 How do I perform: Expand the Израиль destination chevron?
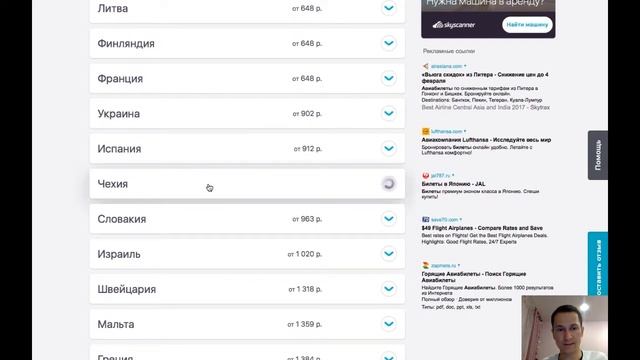tap(389, 253)
